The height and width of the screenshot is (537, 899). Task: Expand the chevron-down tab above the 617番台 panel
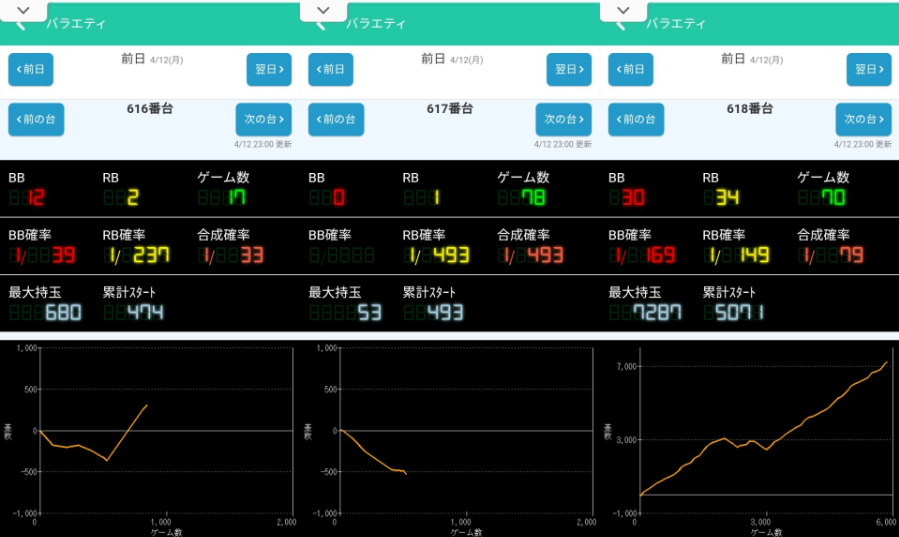323,9
